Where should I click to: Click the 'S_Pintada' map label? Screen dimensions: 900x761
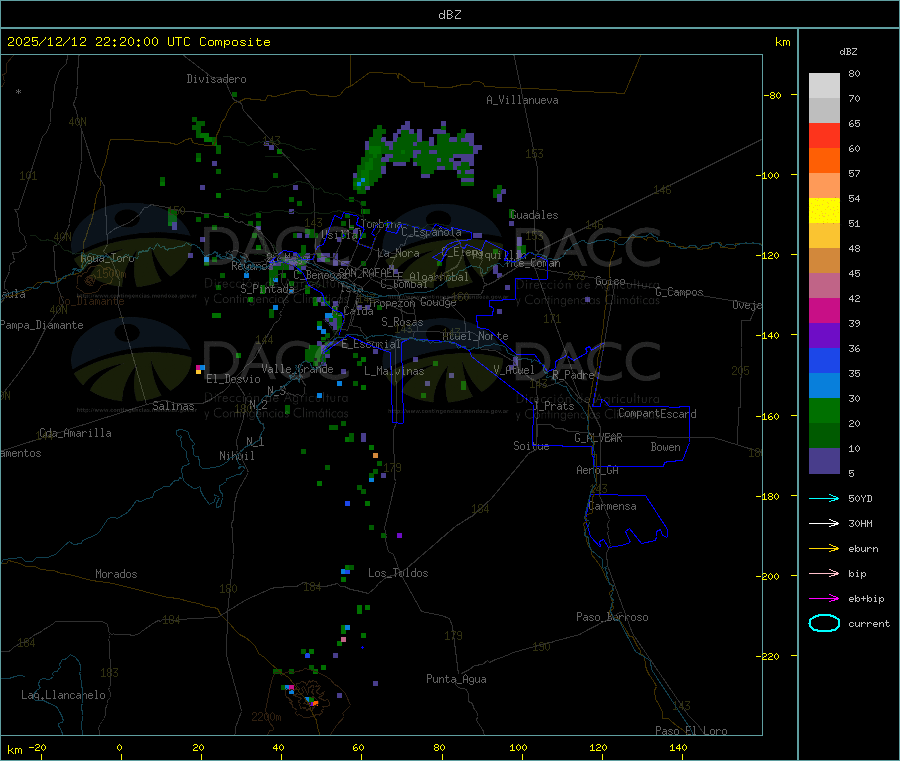(267, 289)
